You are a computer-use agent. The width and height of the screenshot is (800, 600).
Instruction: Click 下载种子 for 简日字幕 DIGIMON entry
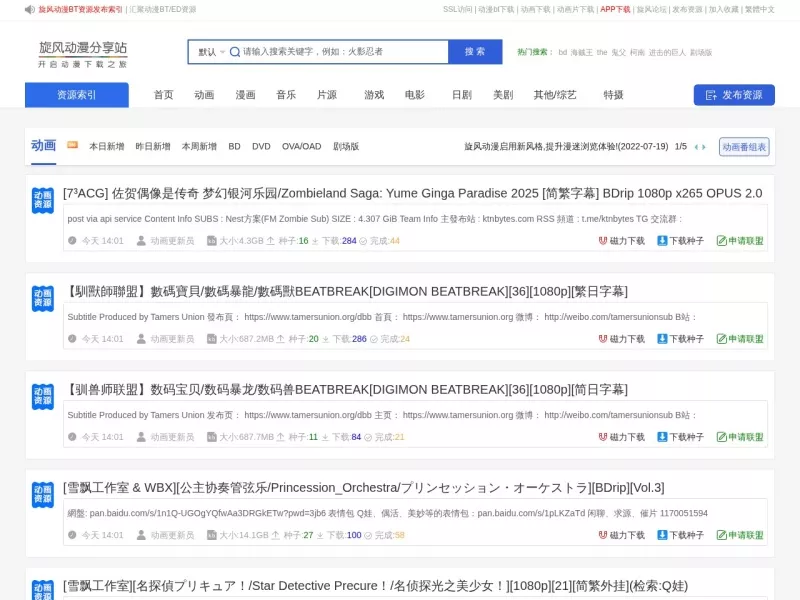pos(681,437)
